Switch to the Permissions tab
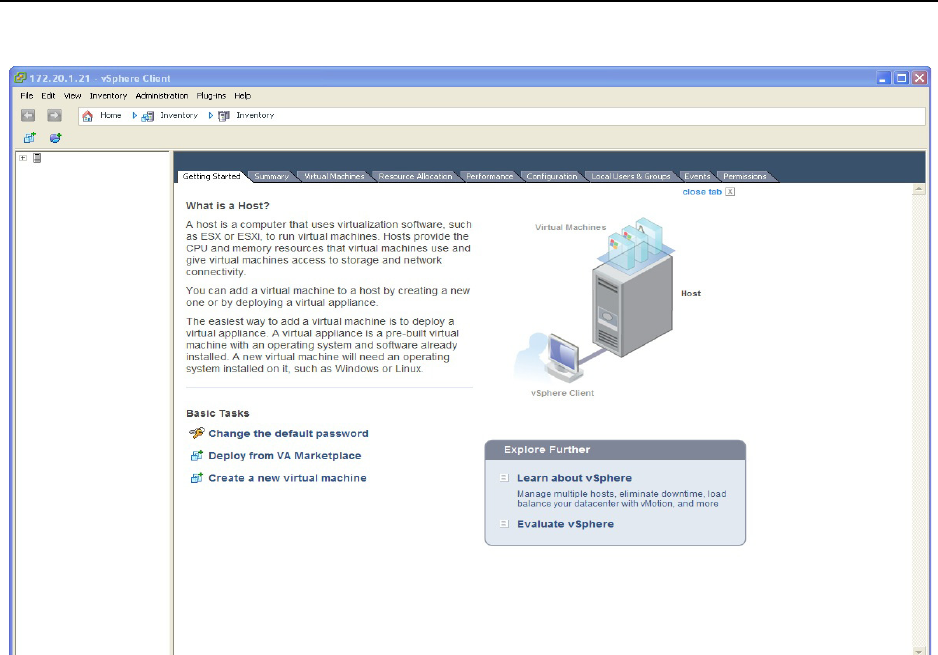Image resolution: width=938 pixels, height=655 pixels. [744, 176]
